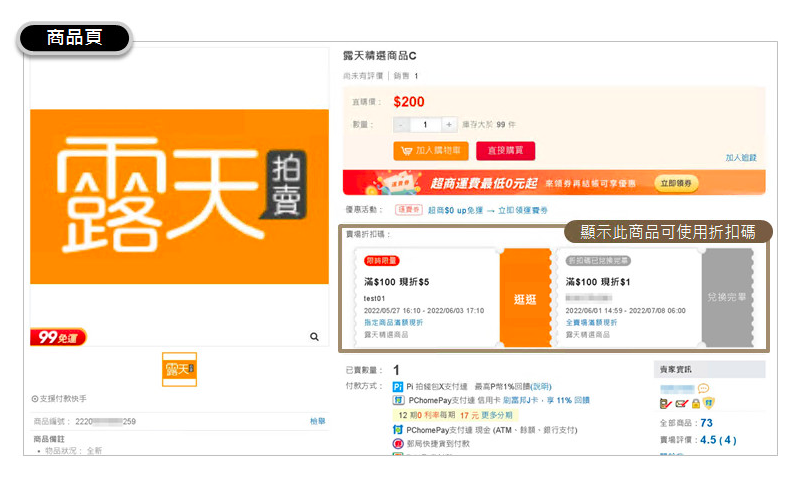This screenshot has height=495, width=801.
Task: Open 加入追蹤 to follow this item
Action: tap(740, 158)
